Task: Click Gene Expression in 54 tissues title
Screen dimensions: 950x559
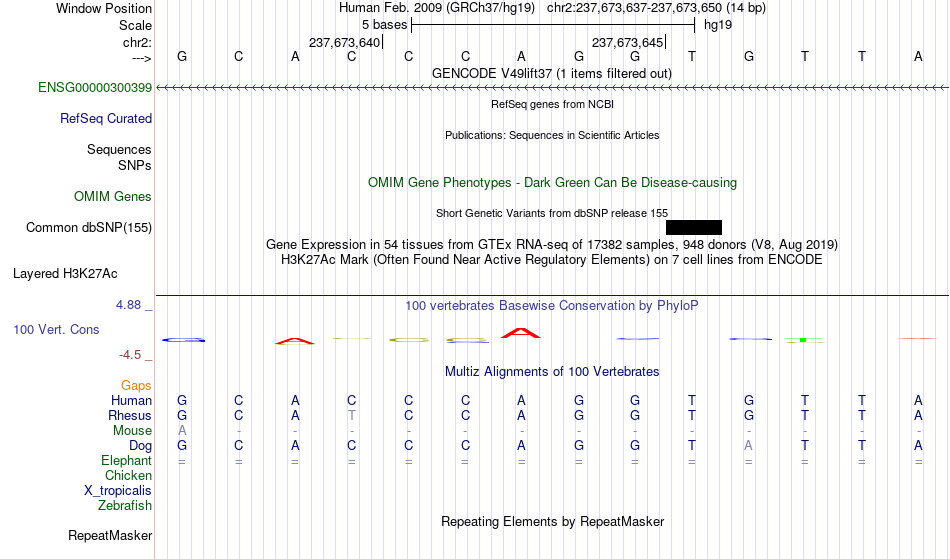Action: 551,244
